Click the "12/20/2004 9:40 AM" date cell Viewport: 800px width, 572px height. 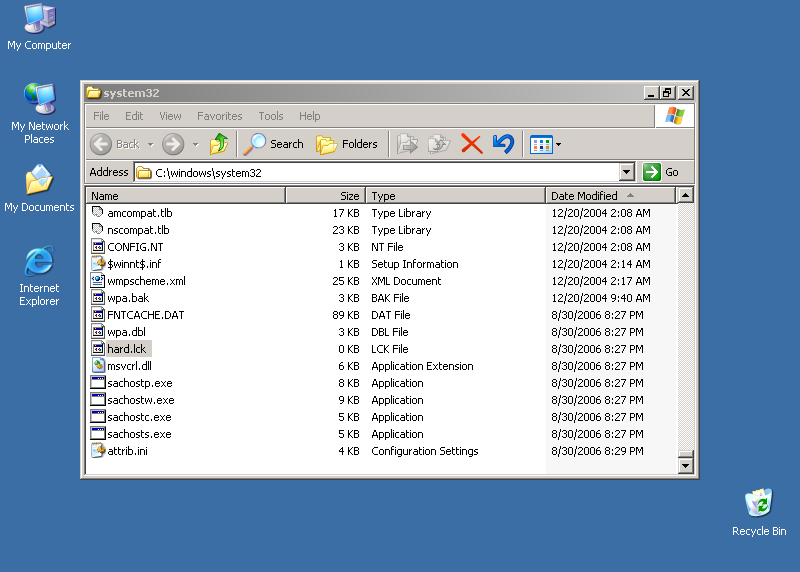601,298
